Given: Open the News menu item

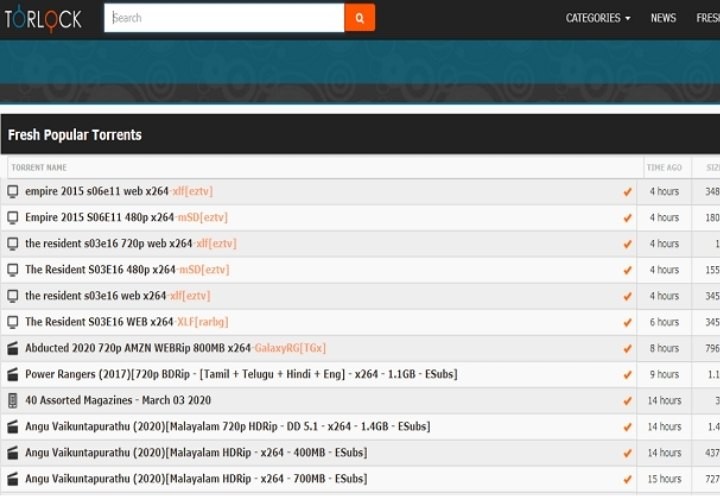Looking at the screenshot, I should tap(663, 18).
